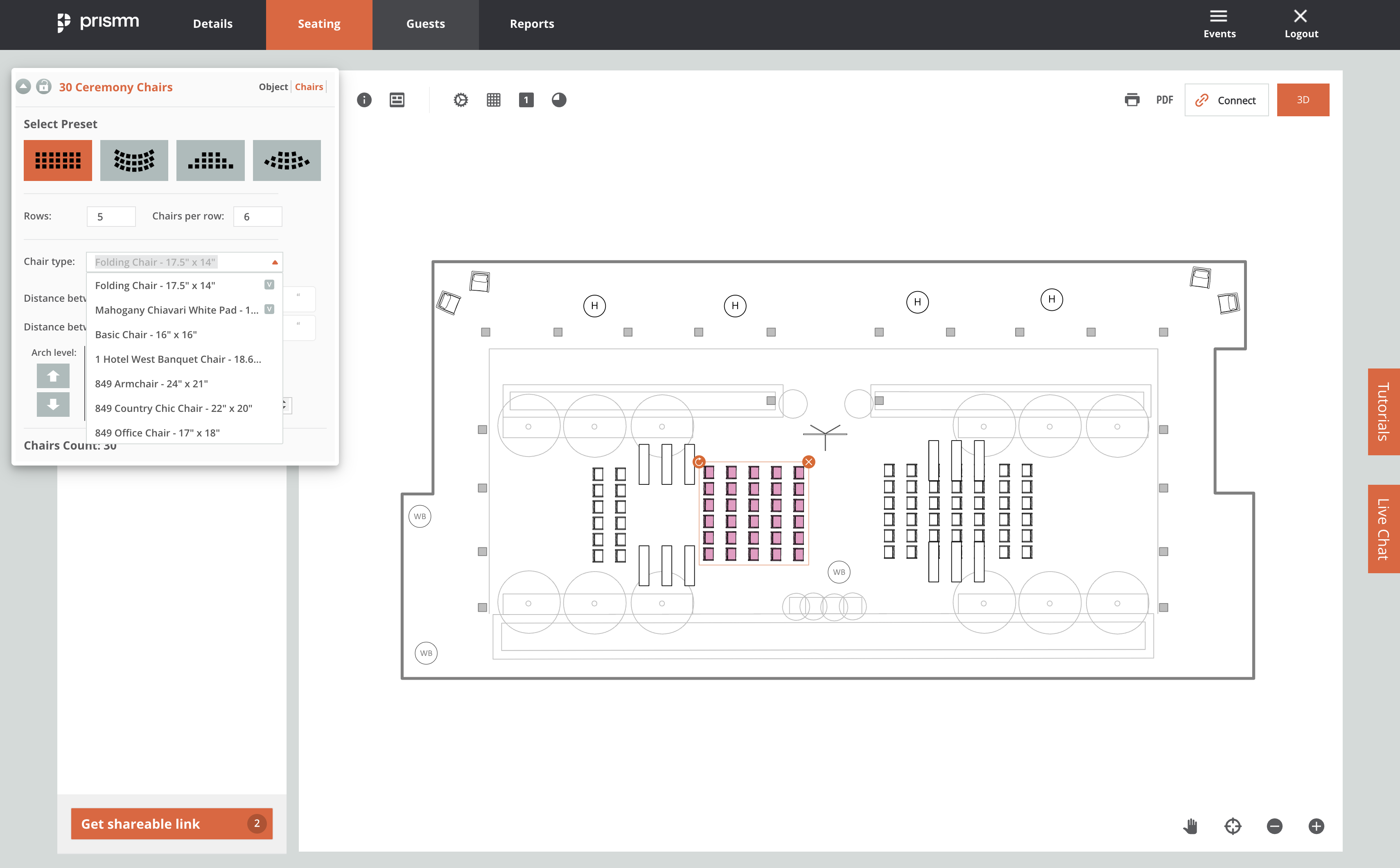Choose Basic Chair - 16" x 16" option
This screenshot has height=868, width=1400.
[146, 335]
